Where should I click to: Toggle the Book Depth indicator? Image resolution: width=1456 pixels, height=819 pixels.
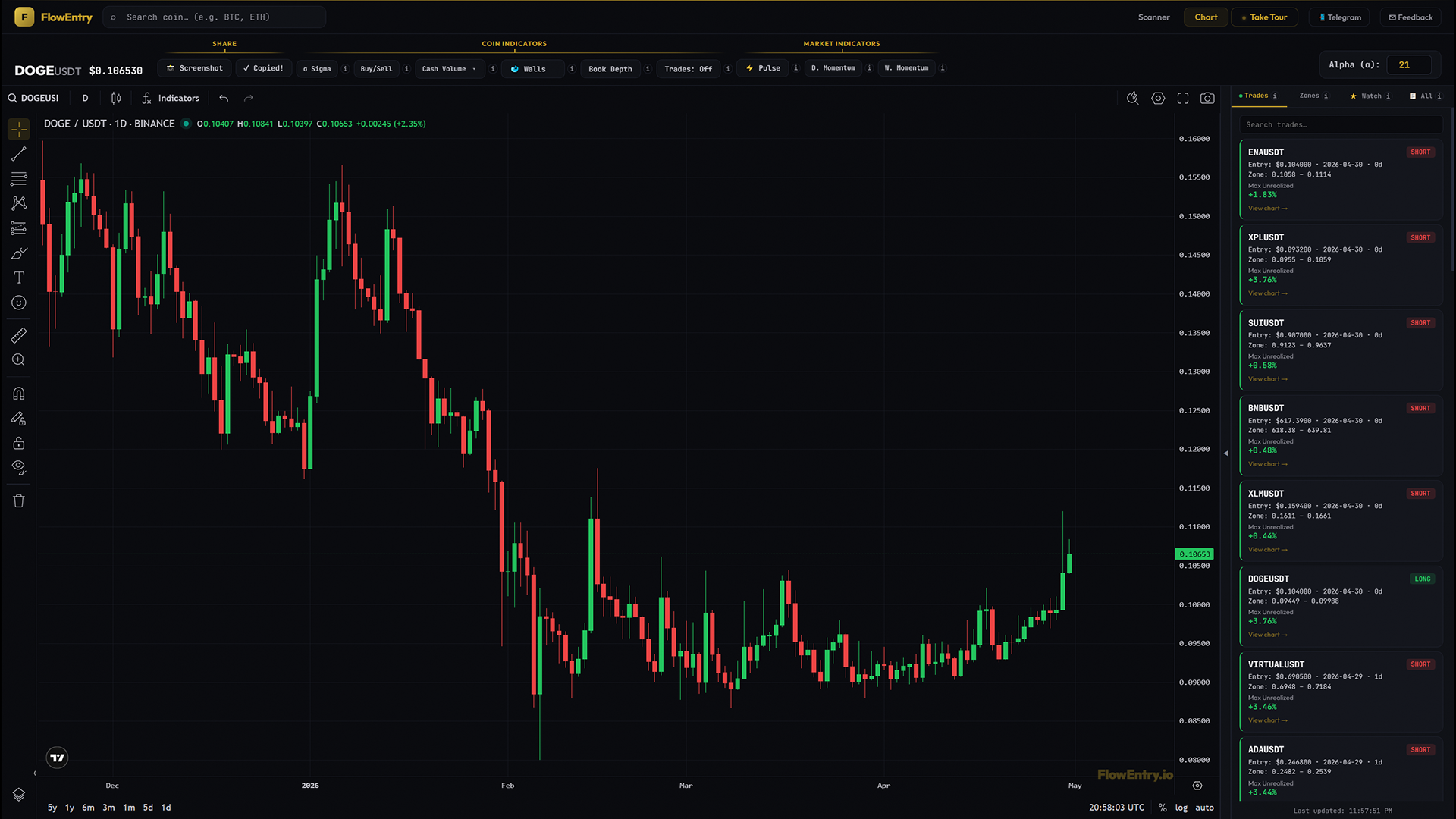[x=610, y=69]
